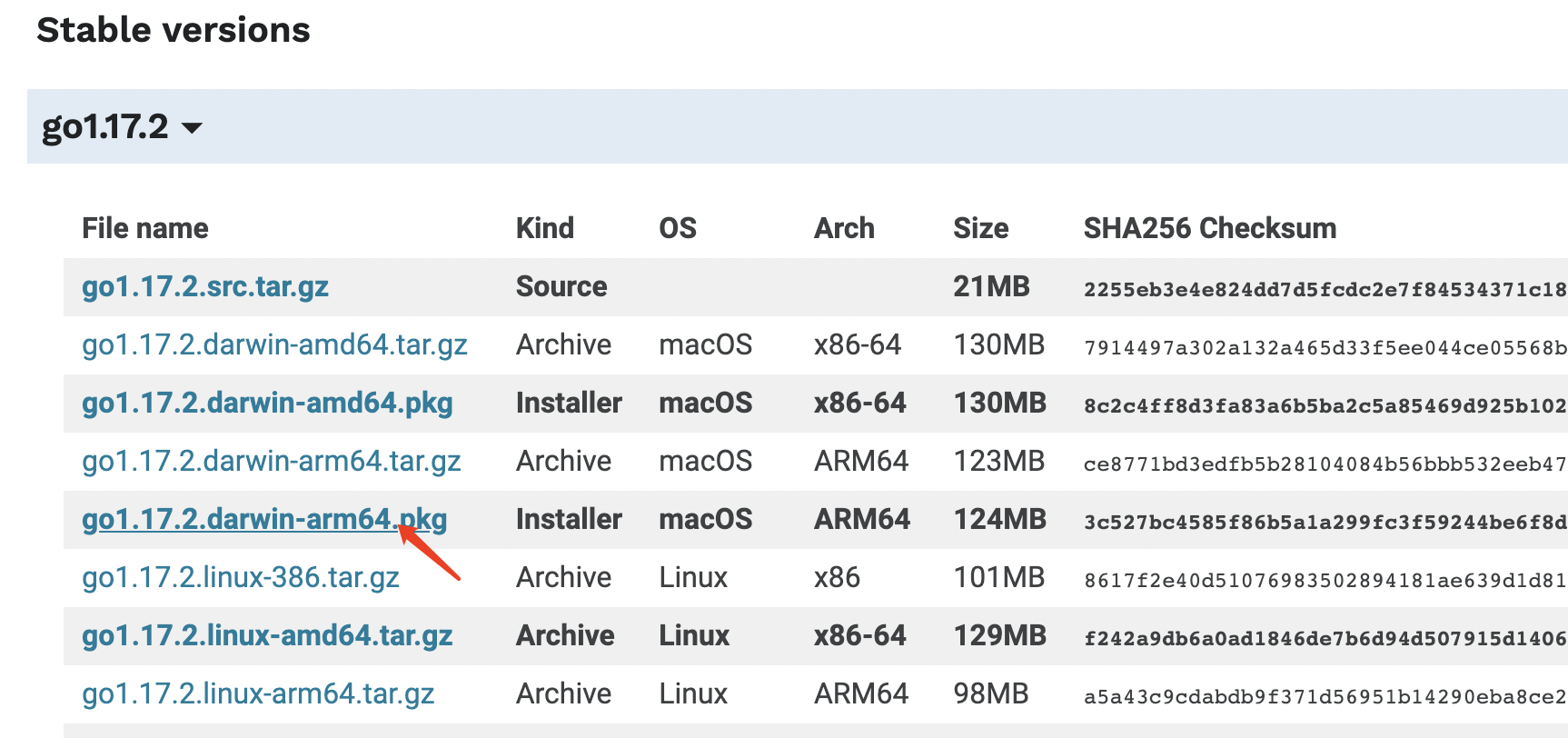This screenshot has height=738, width=1568.
Task: Click the File name column header
Action: (145, 228)
